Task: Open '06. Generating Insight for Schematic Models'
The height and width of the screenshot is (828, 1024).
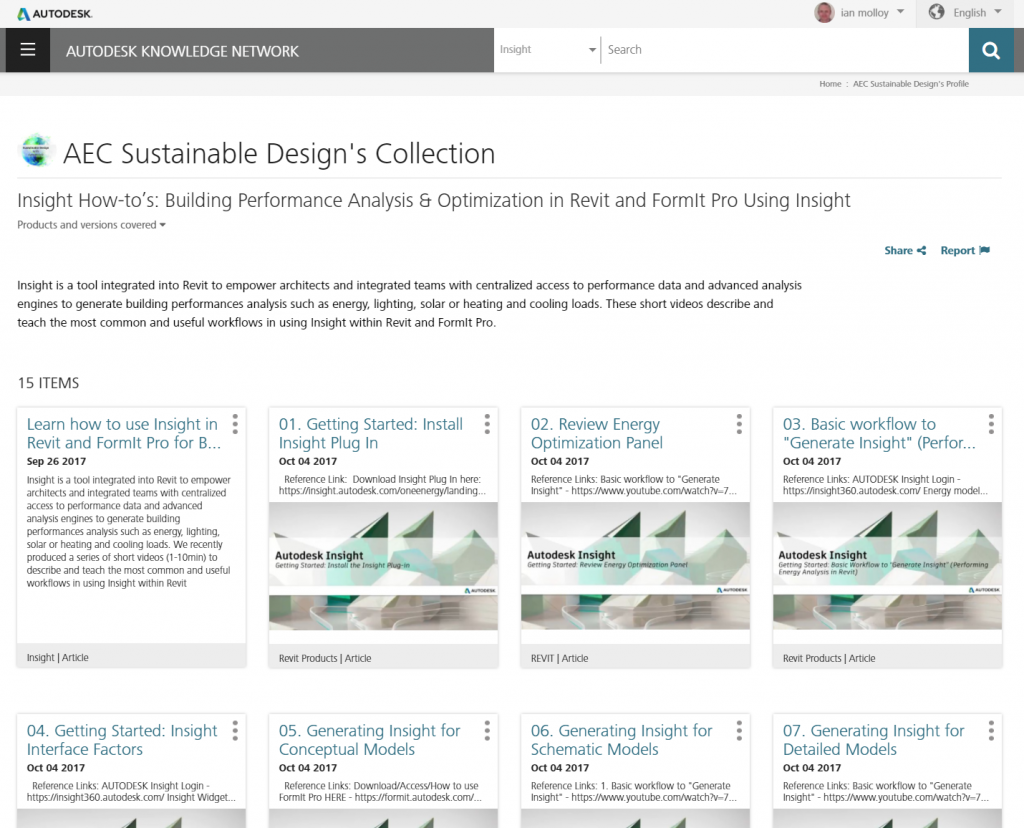Action: 621,740
